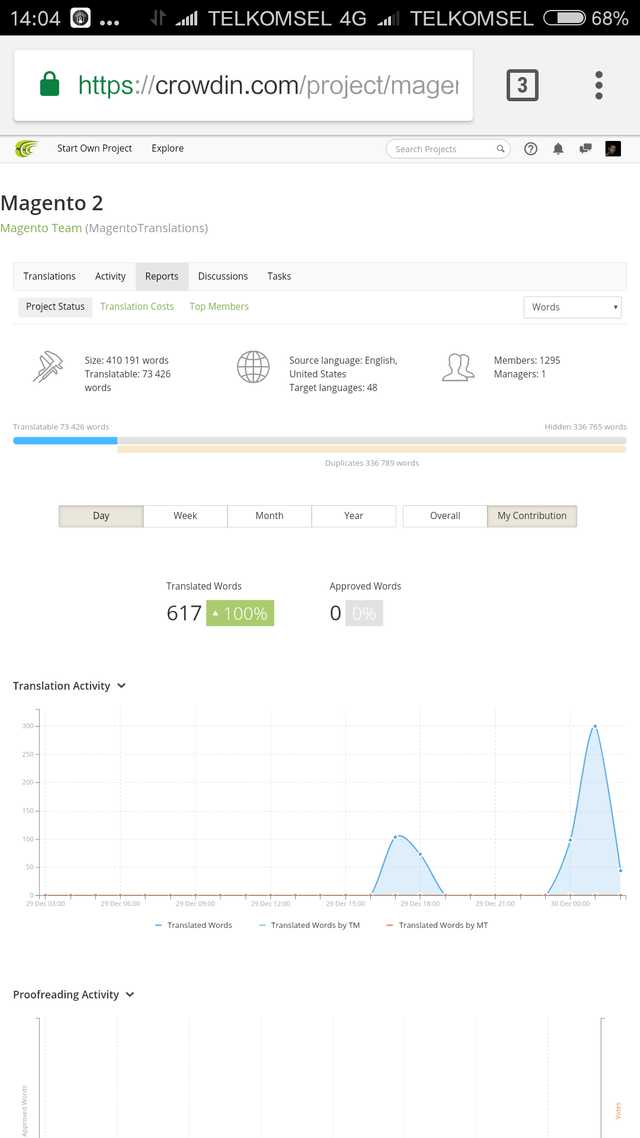640x1138 pixels.
Task: Click the 300-word peak chart point
Action: (x=595, y=726)
